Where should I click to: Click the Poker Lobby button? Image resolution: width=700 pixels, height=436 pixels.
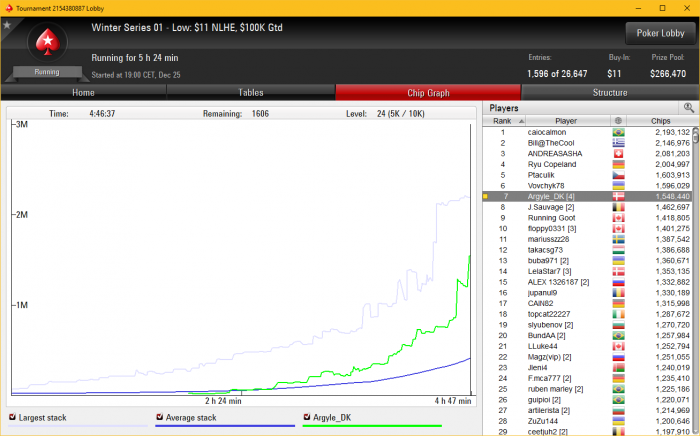pos(660,33)
